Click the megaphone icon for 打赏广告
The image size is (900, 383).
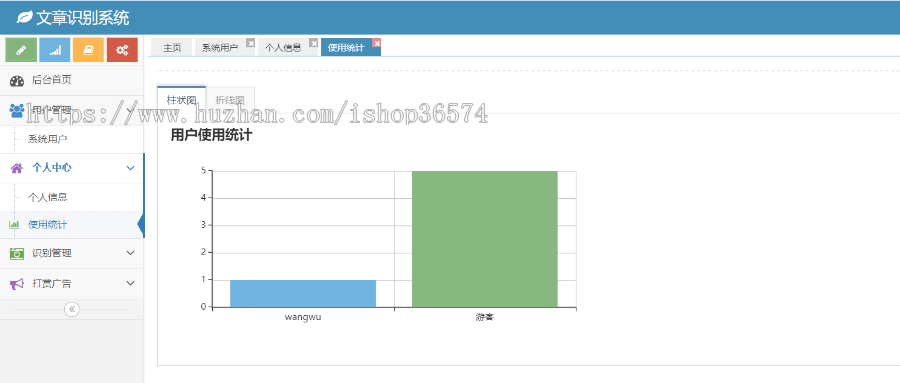pos(17,284)
